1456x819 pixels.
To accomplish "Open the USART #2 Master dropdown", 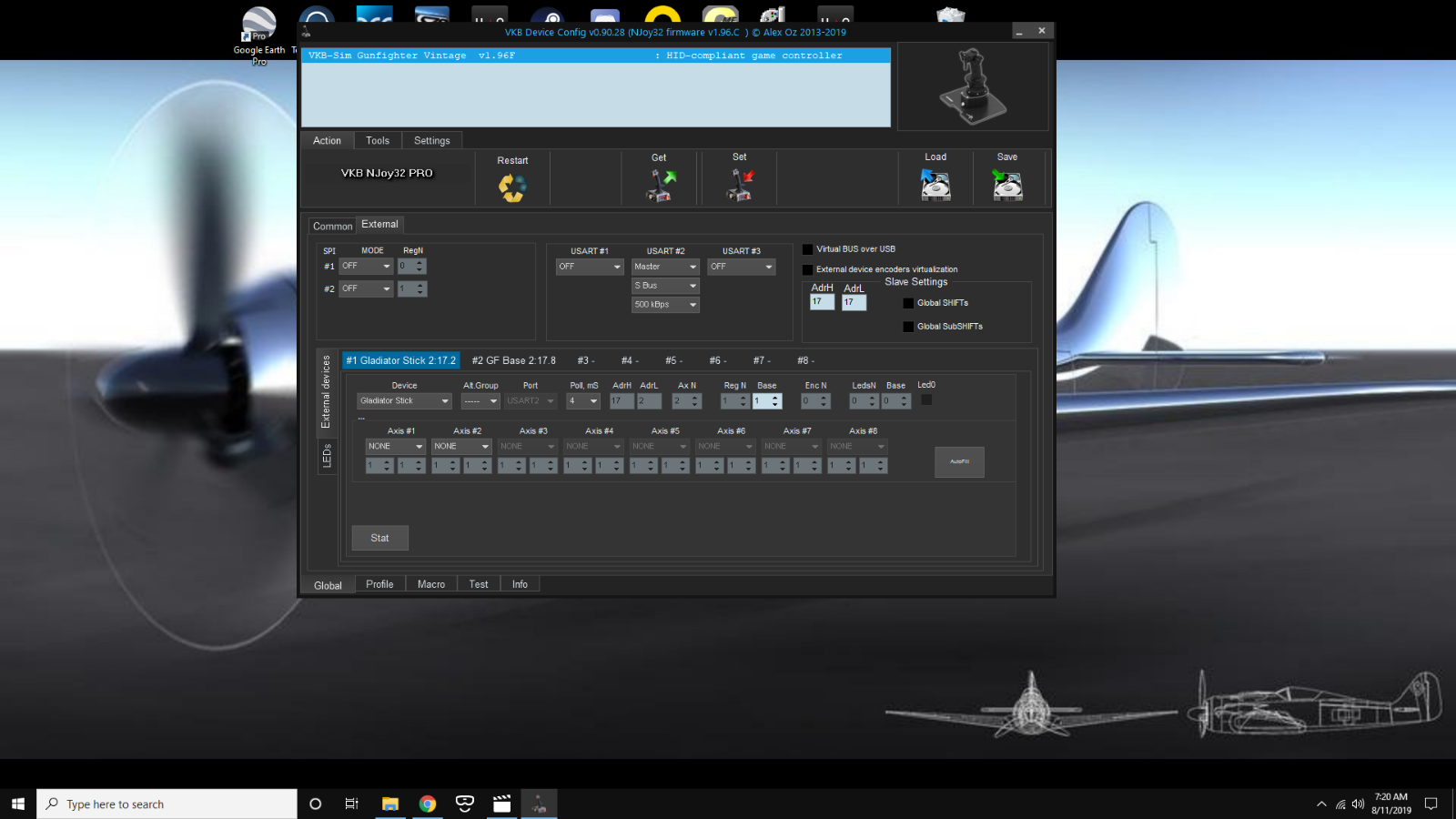I will (x=665, y=267).
